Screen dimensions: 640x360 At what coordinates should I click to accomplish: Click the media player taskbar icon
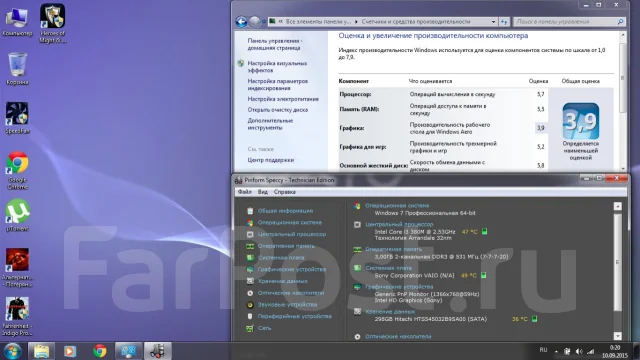pos(70,351)
